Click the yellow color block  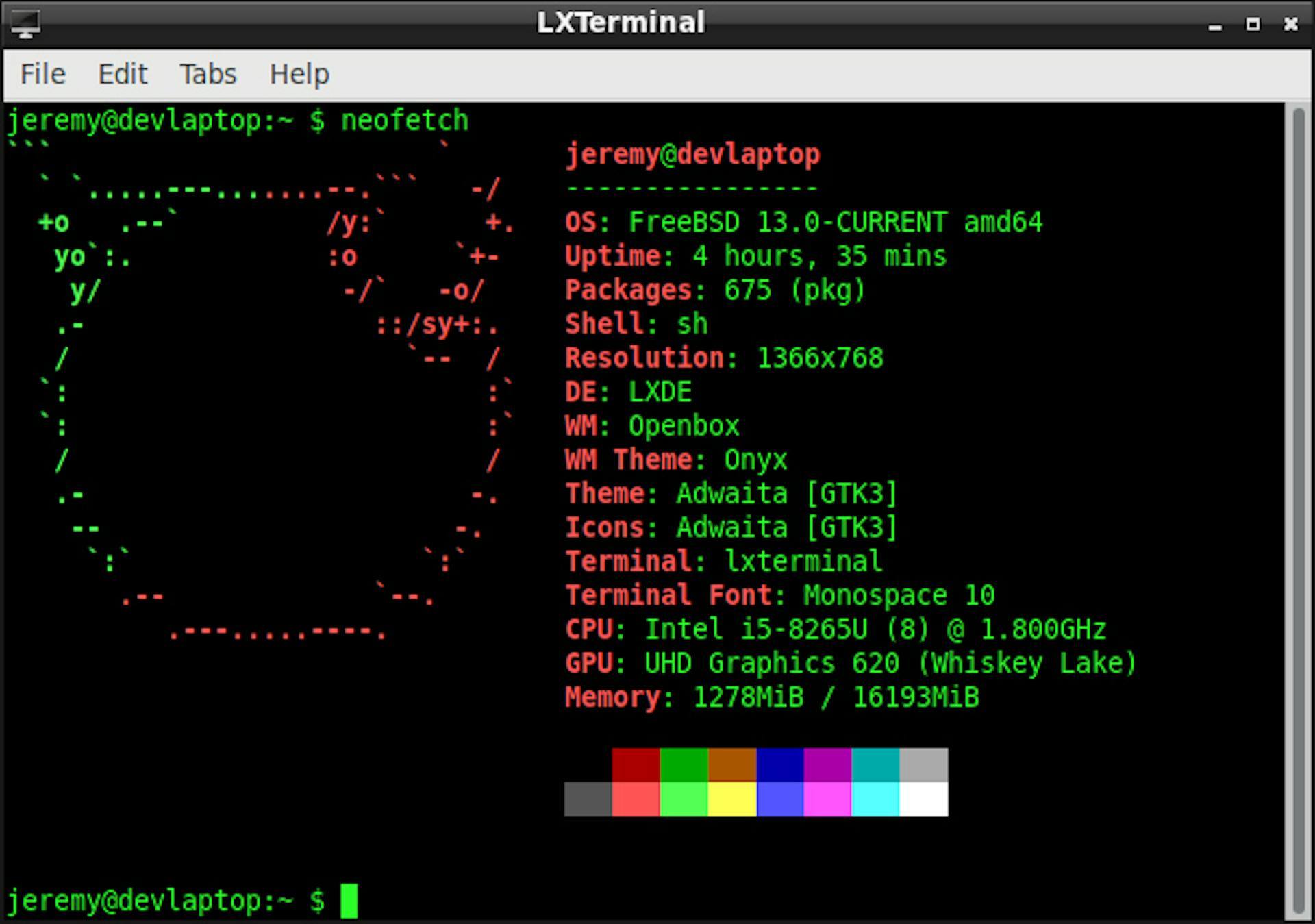[732, 799]
